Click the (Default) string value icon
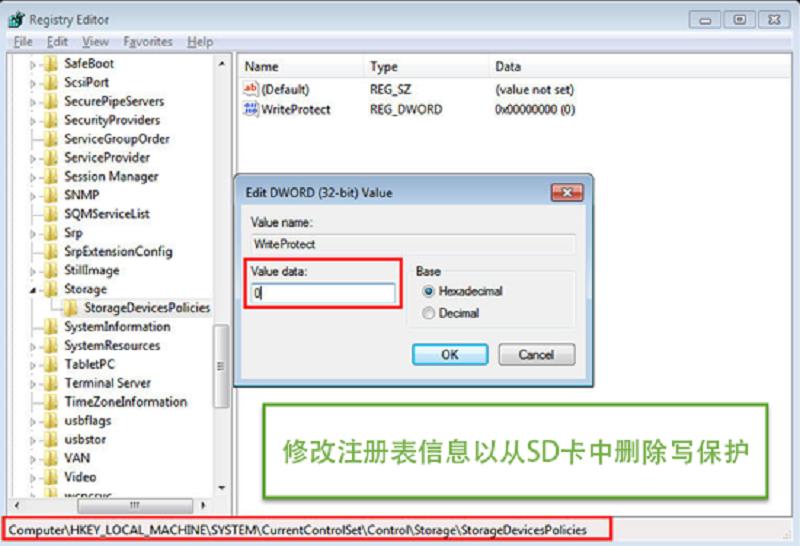The width and height of the screenshot is (800, 546). point(251,89)
